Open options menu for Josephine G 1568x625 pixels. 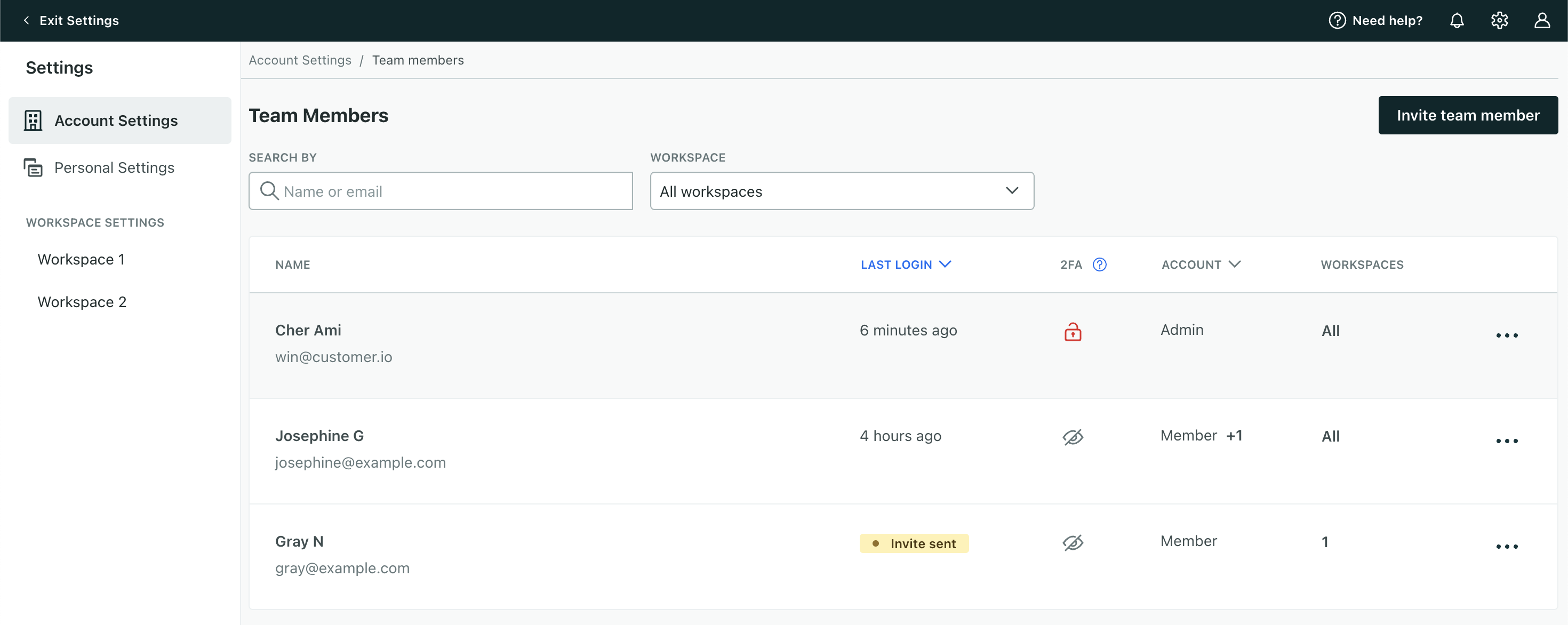click(x=1507, y=440)
